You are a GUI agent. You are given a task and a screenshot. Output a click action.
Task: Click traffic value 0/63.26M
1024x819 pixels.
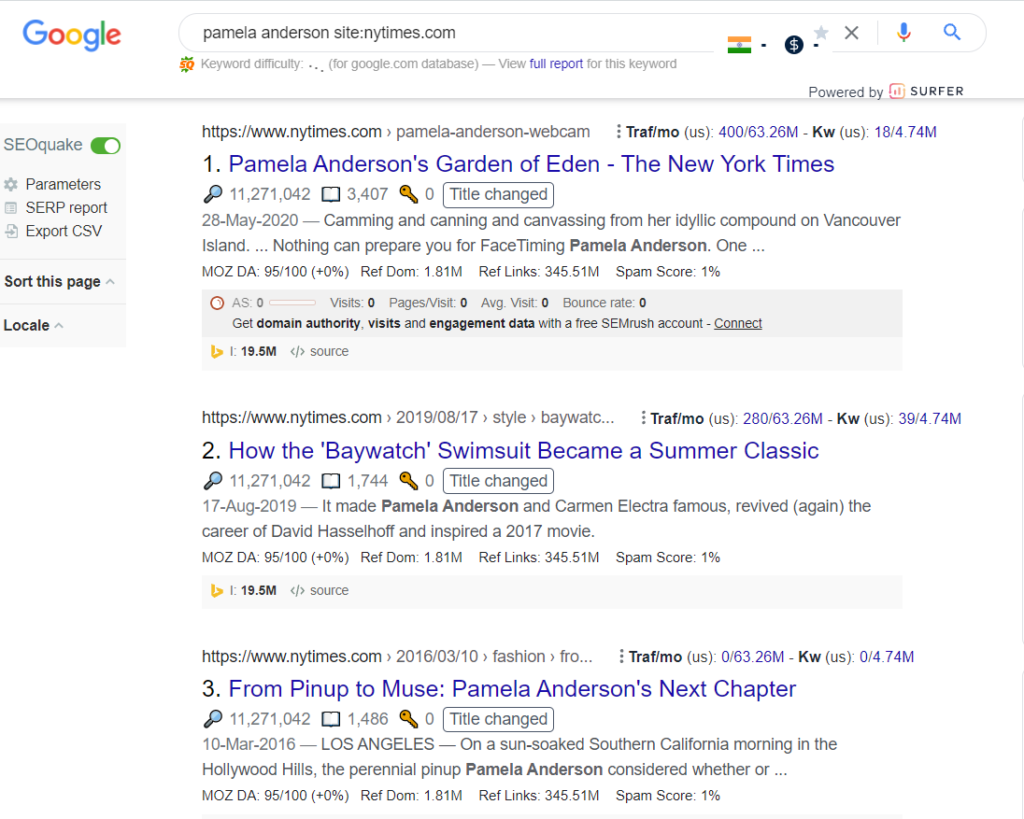(752, 657)
